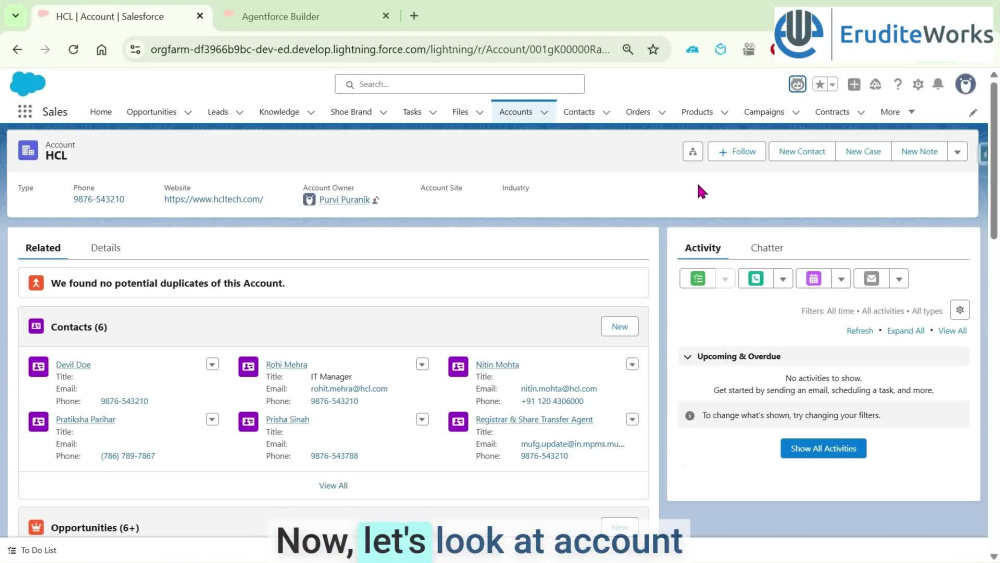Open Rohi Mehra contact actions menu
Viewport: 1000px width, 563px height.
[x=422, y=364]
